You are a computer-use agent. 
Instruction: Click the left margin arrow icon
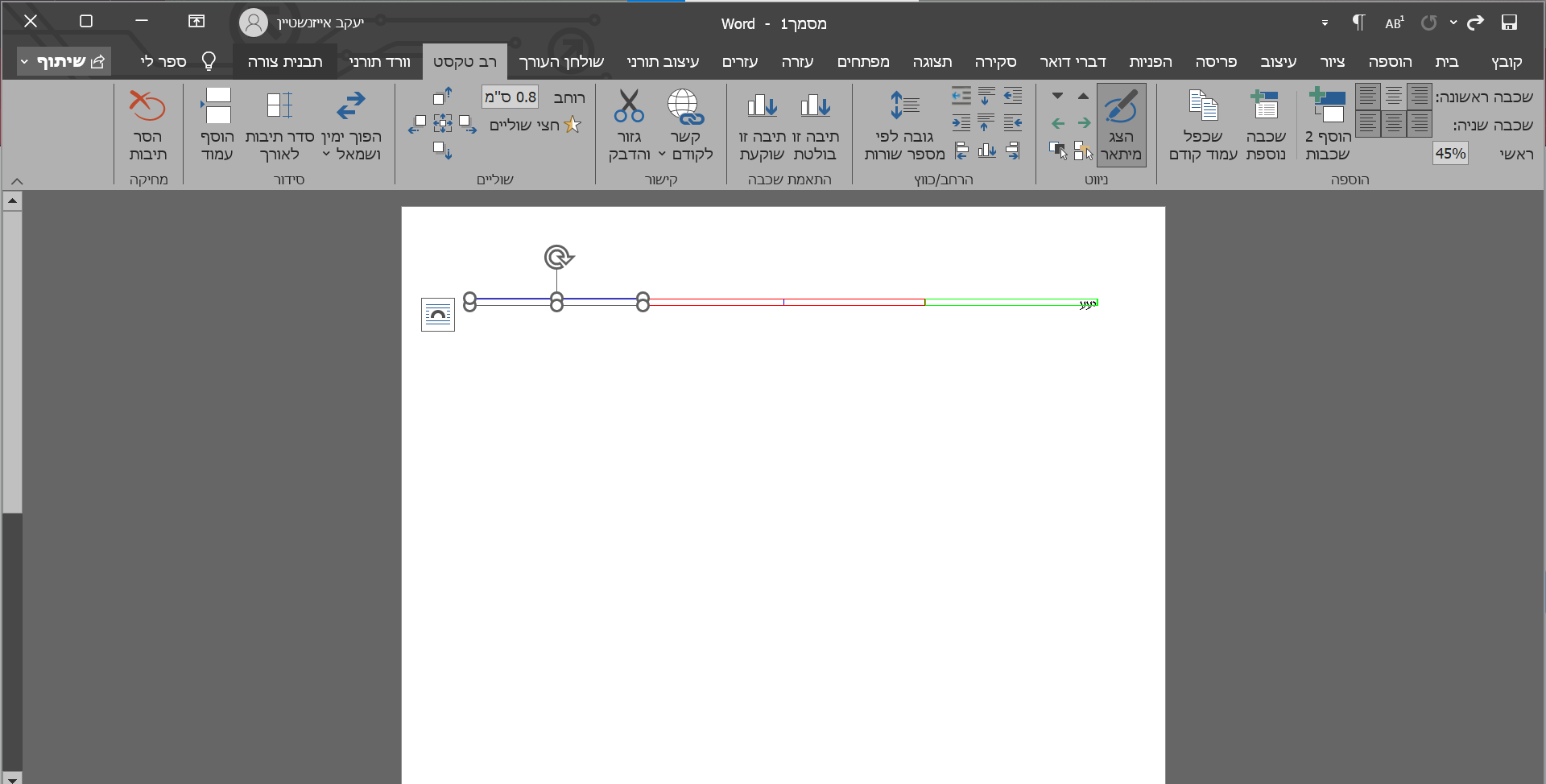coord(416,123)
